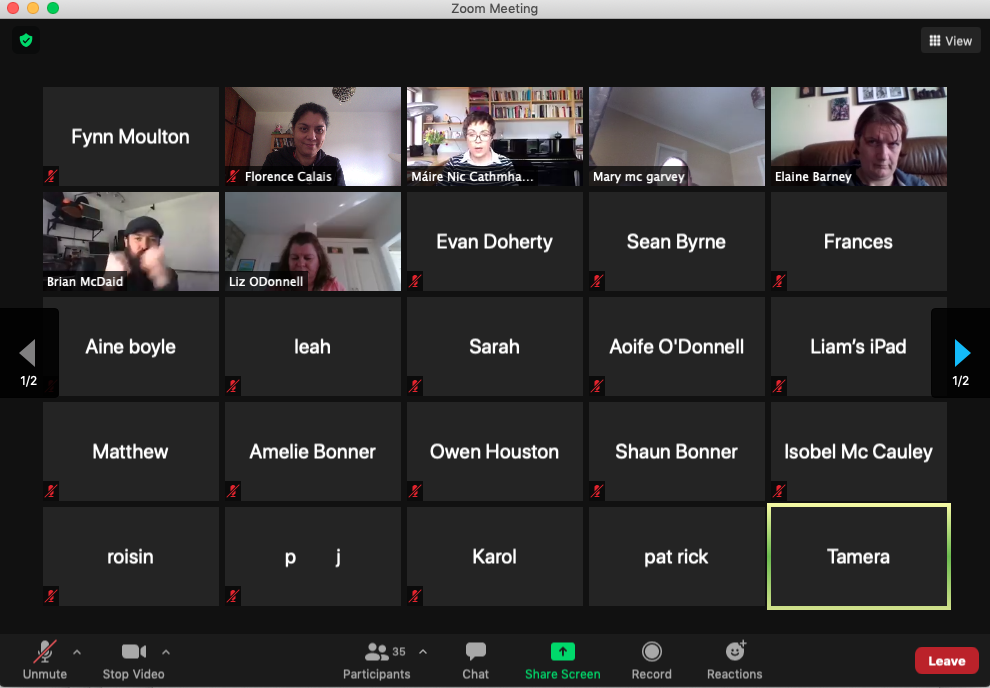Click muted mic icon beside Florence Calais

point(234,176)
